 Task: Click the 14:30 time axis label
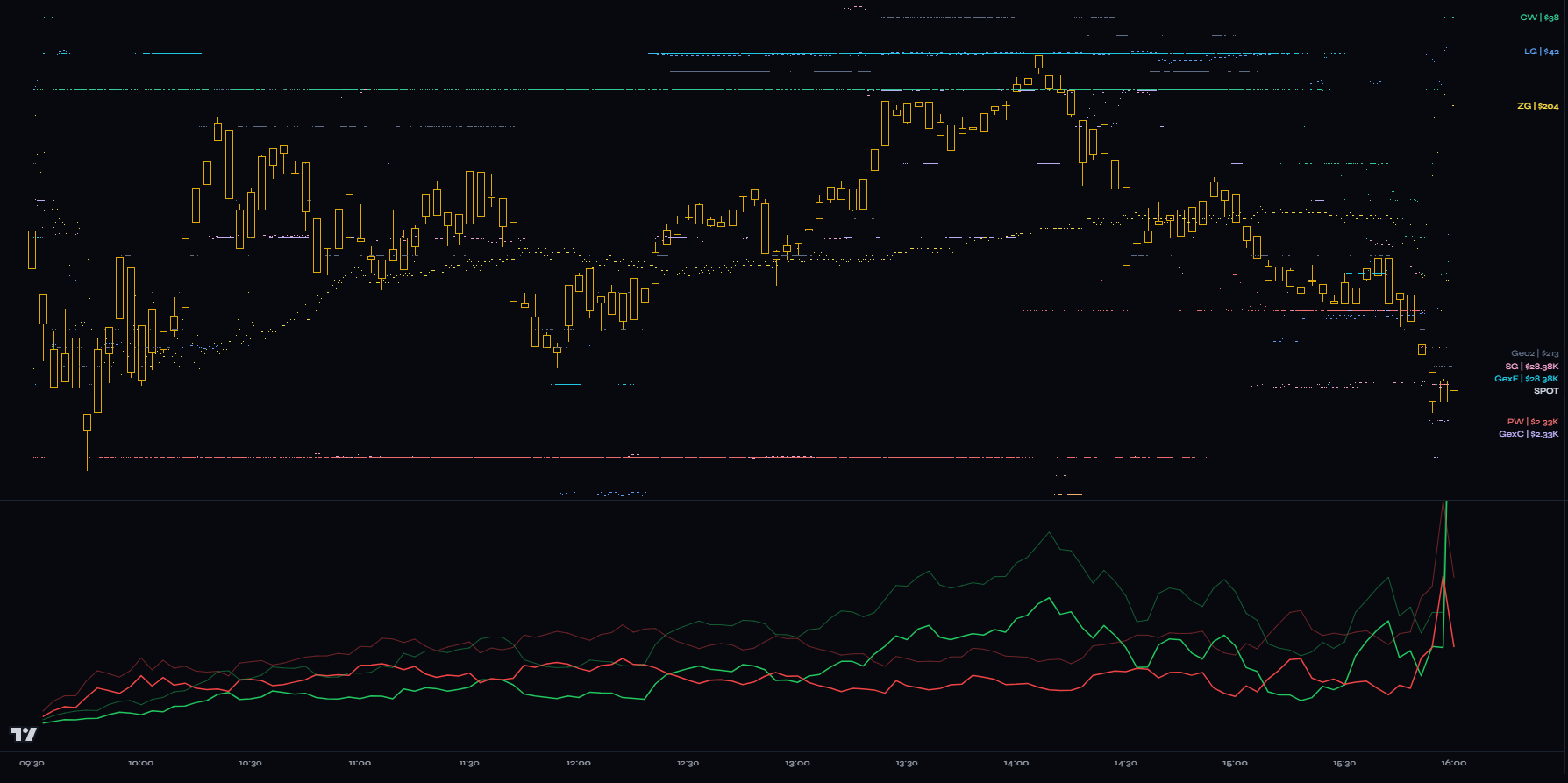(x=1125, y=763)
